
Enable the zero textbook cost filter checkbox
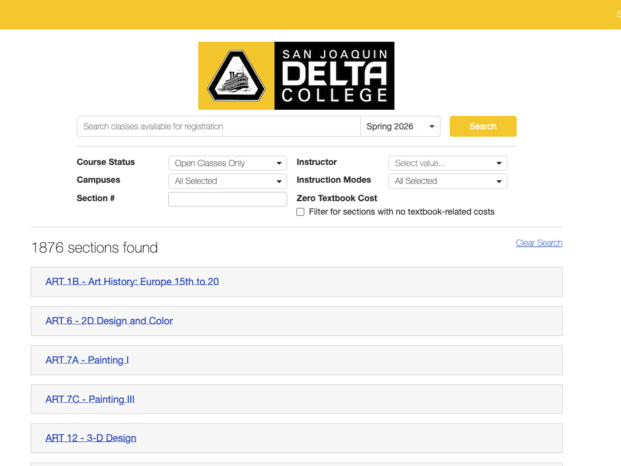(x=301, y=212)
